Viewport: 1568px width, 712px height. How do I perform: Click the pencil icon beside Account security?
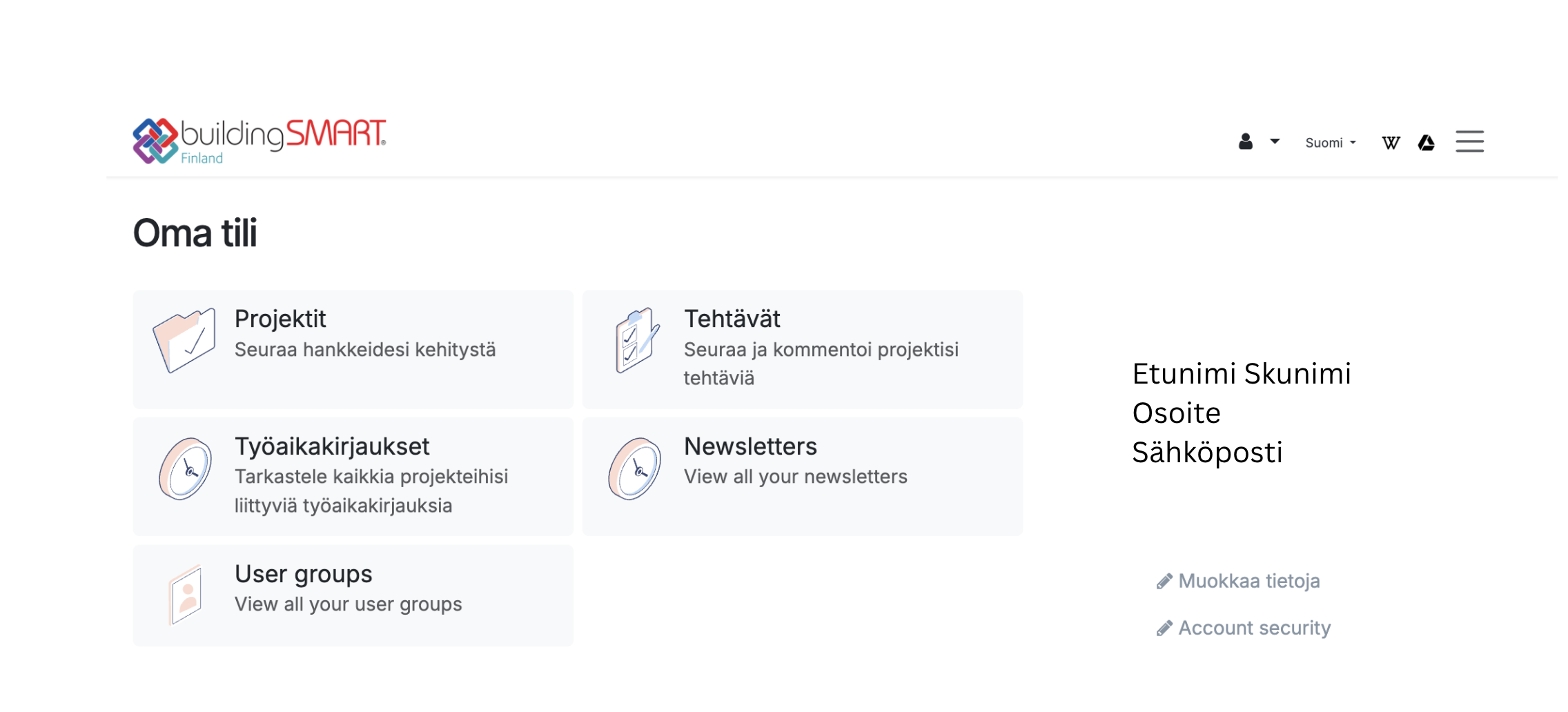pos(1164,629)
